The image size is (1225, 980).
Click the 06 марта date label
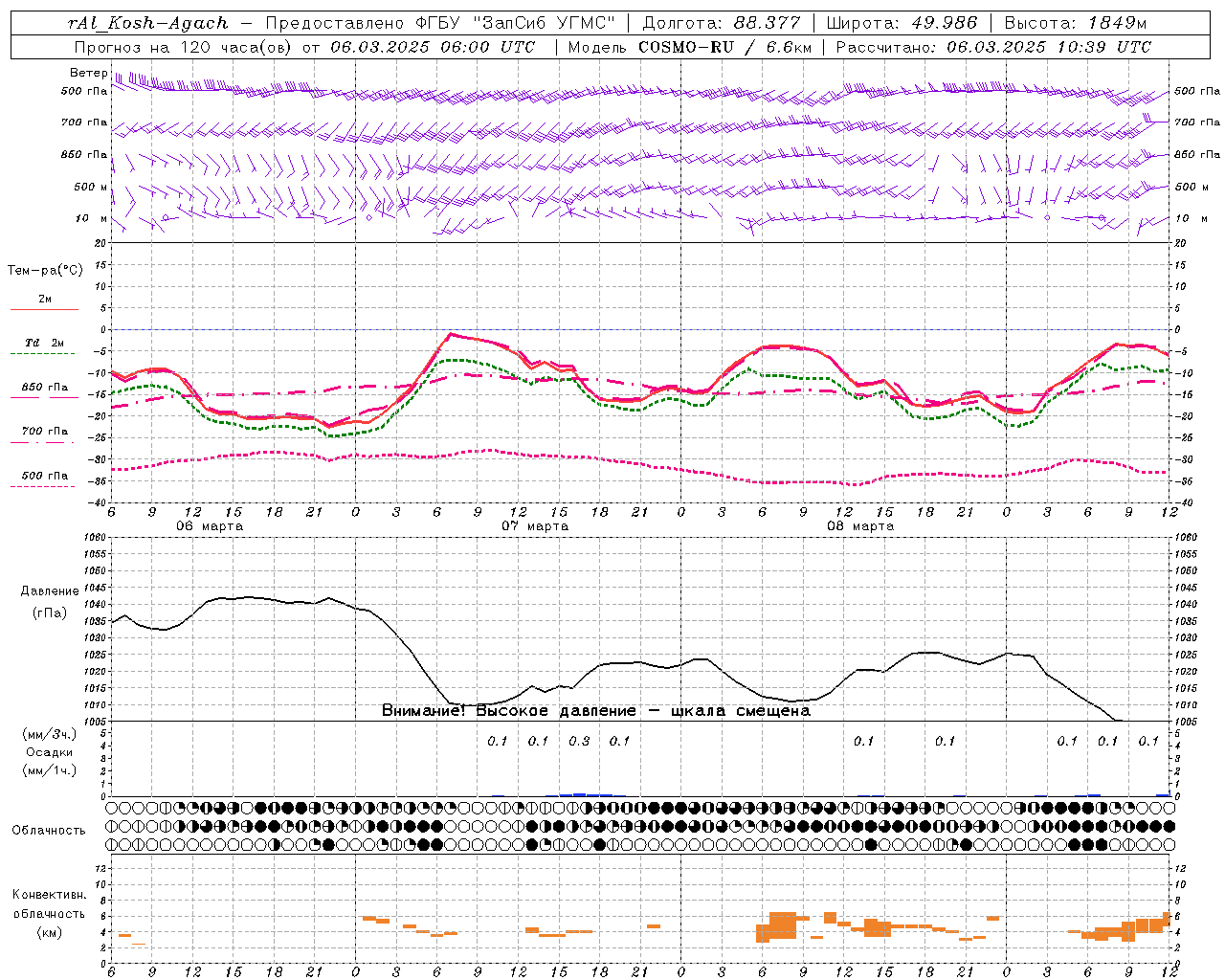[x=210, y=526]
